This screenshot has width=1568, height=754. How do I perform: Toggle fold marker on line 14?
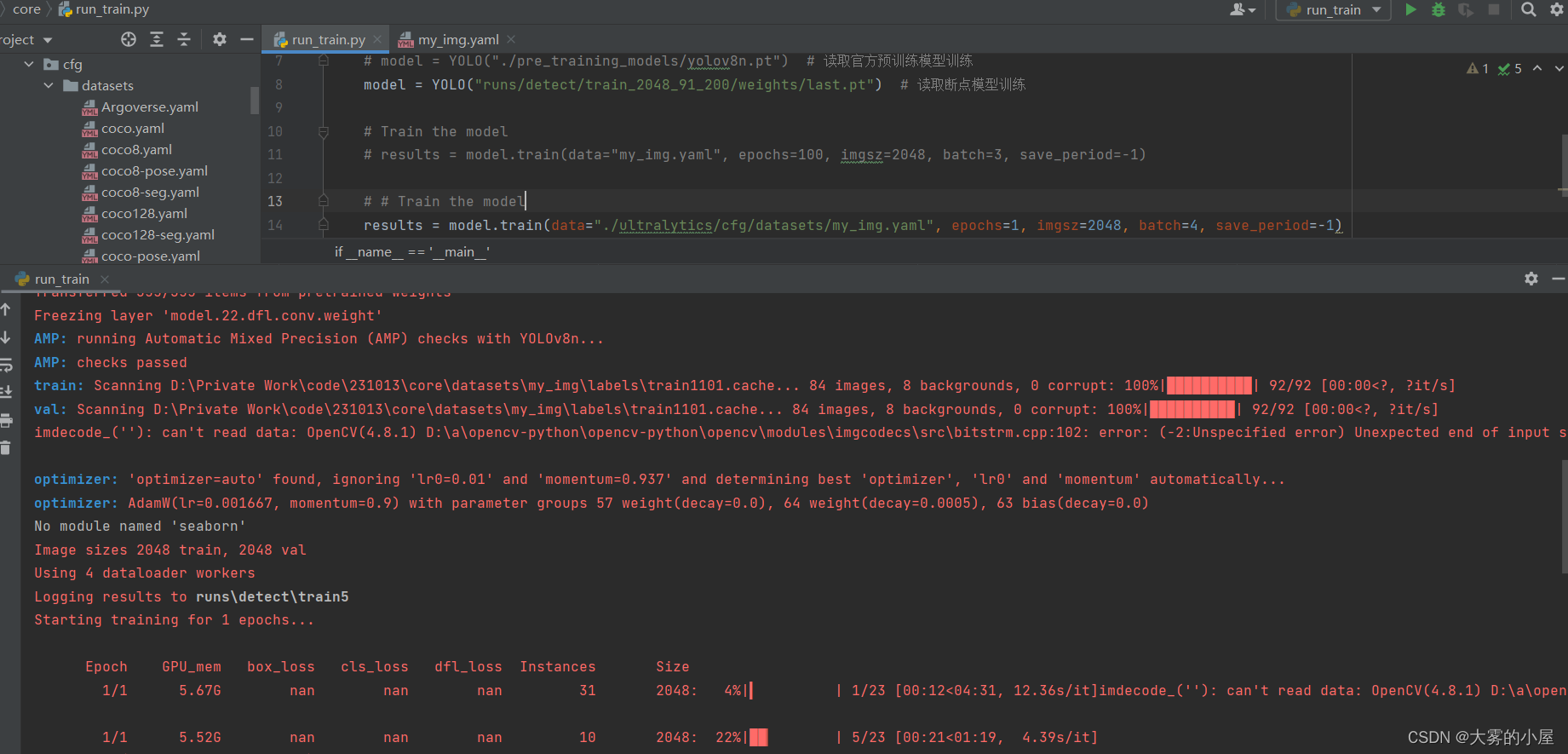(324, 225)
